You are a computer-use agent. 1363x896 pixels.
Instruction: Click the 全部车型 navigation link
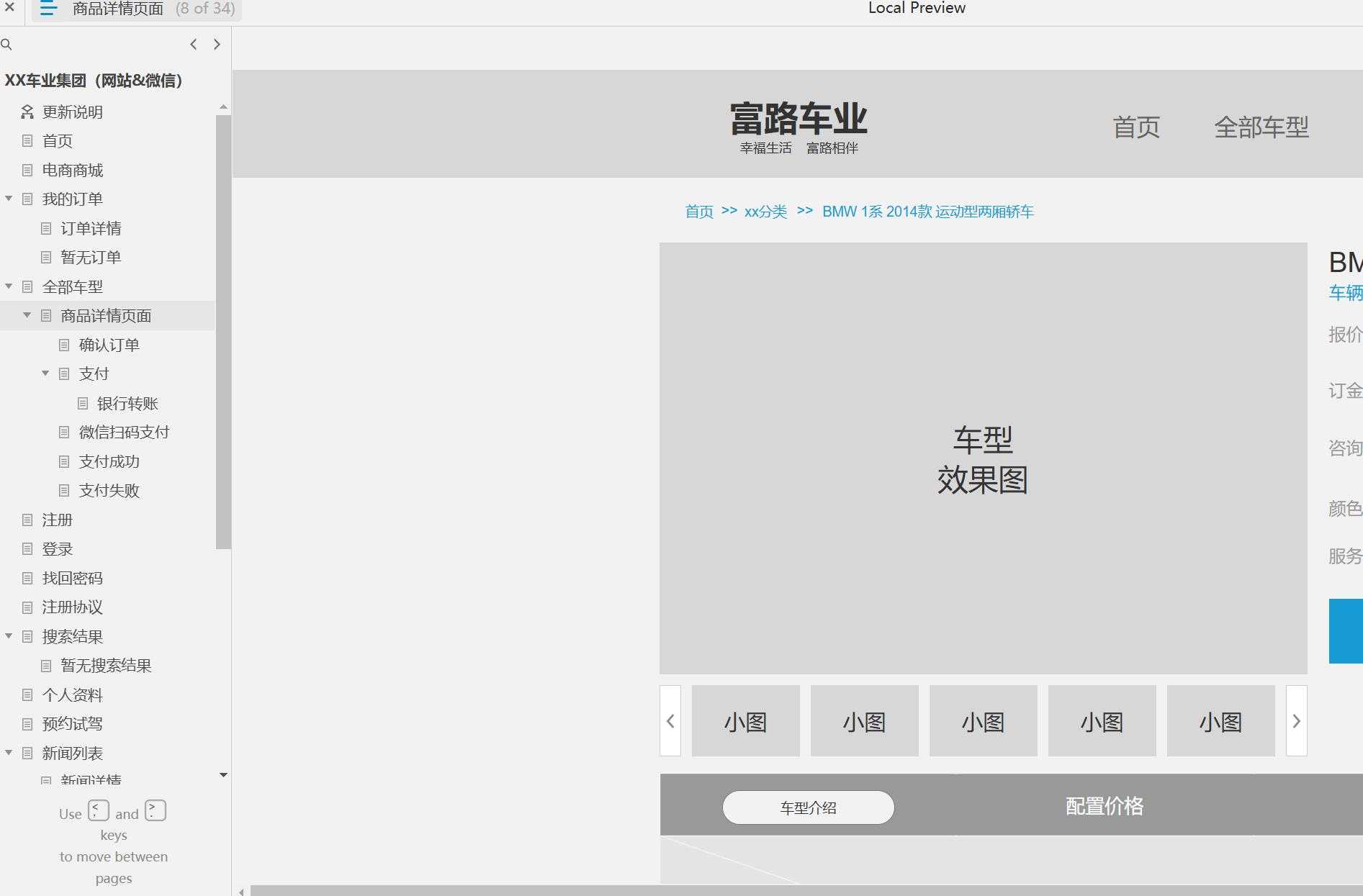click(1261, 127)
